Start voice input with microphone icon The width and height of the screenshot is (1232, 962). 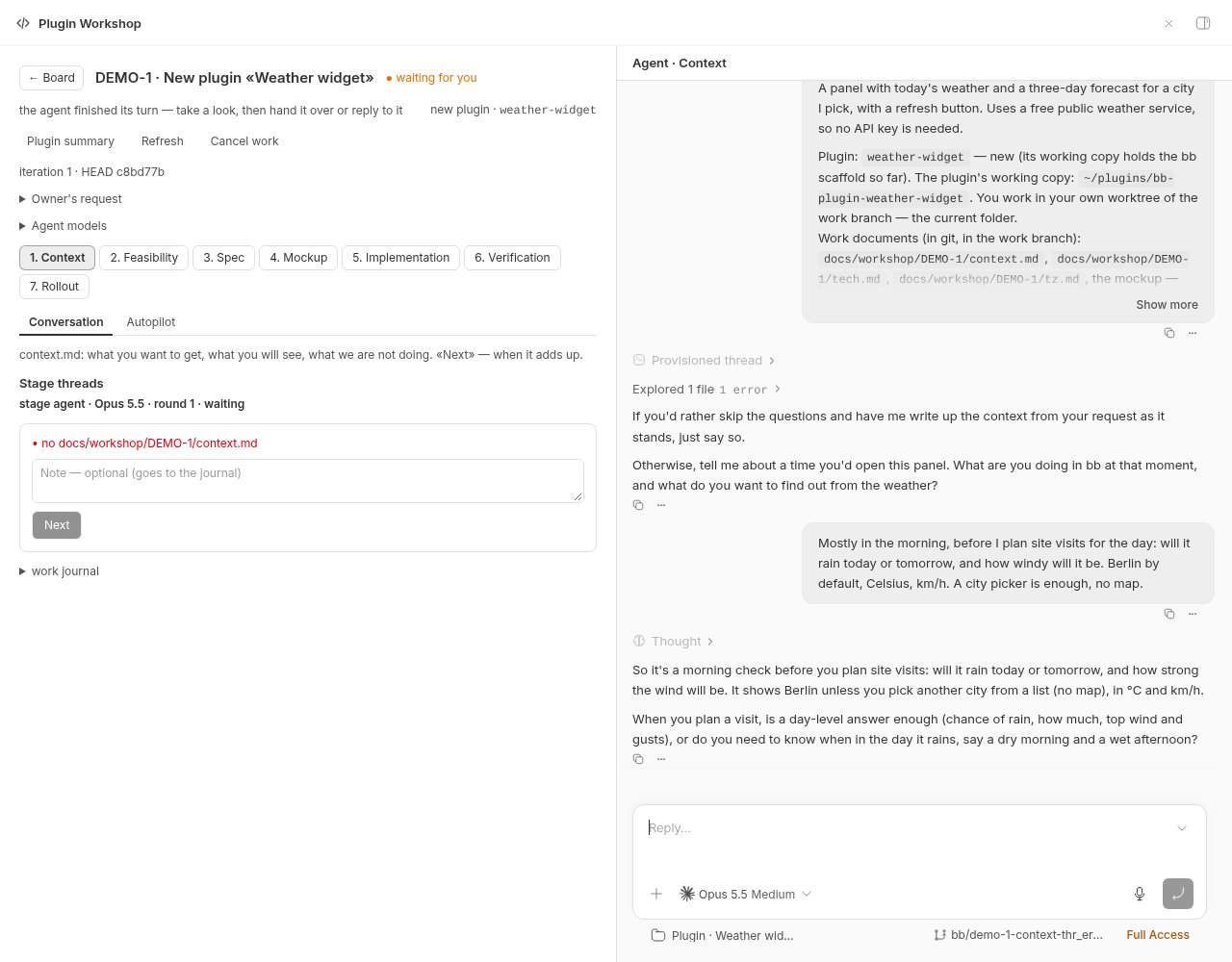1140,894
